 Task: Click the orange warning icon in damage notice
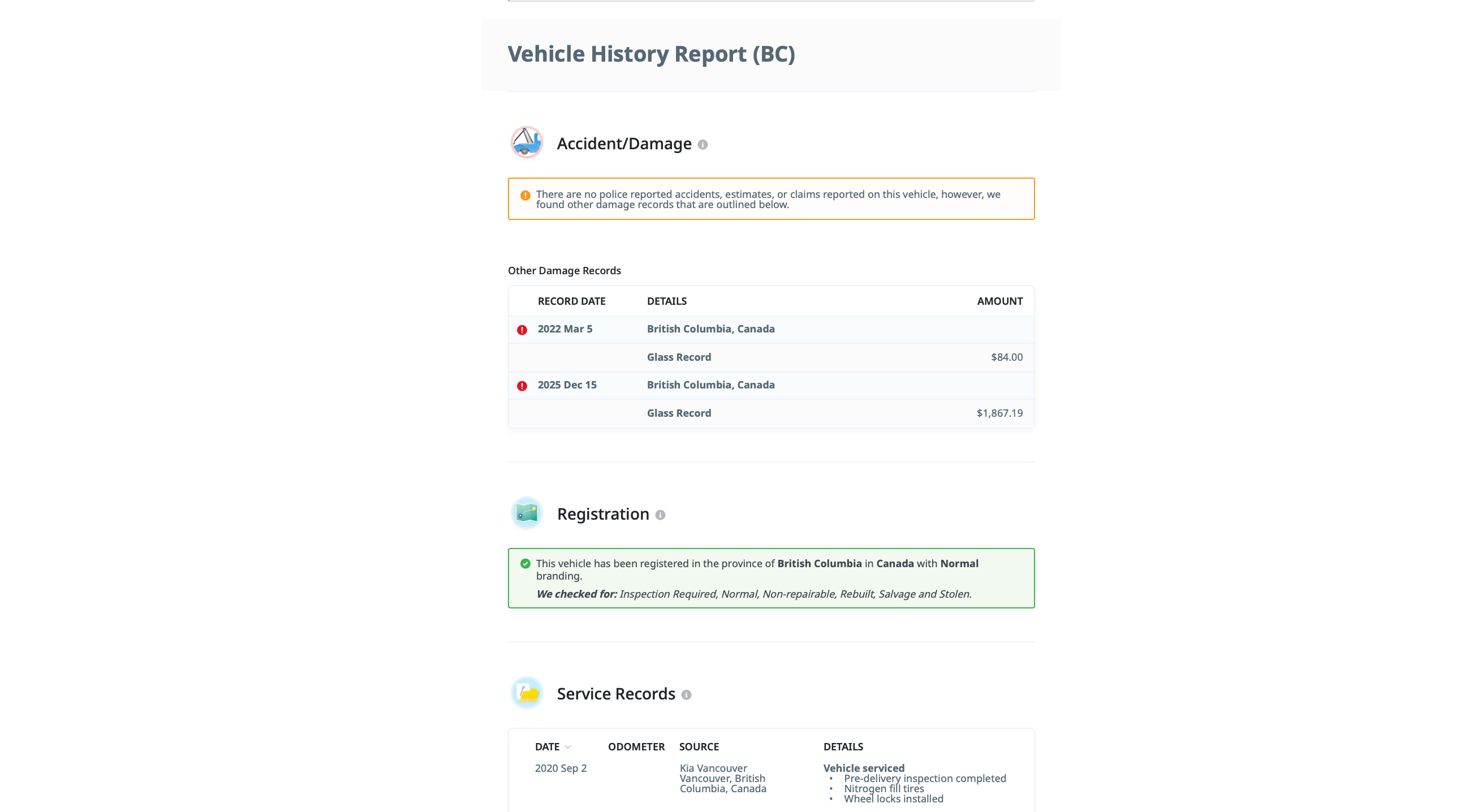pos(525,195)
